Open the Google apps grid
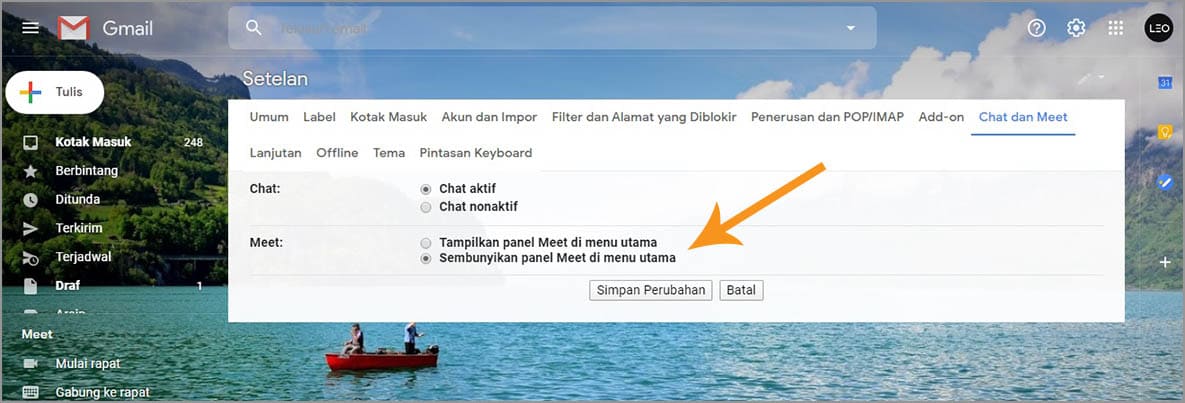This screenshot has height=403, width=1185. (1115, 28)
